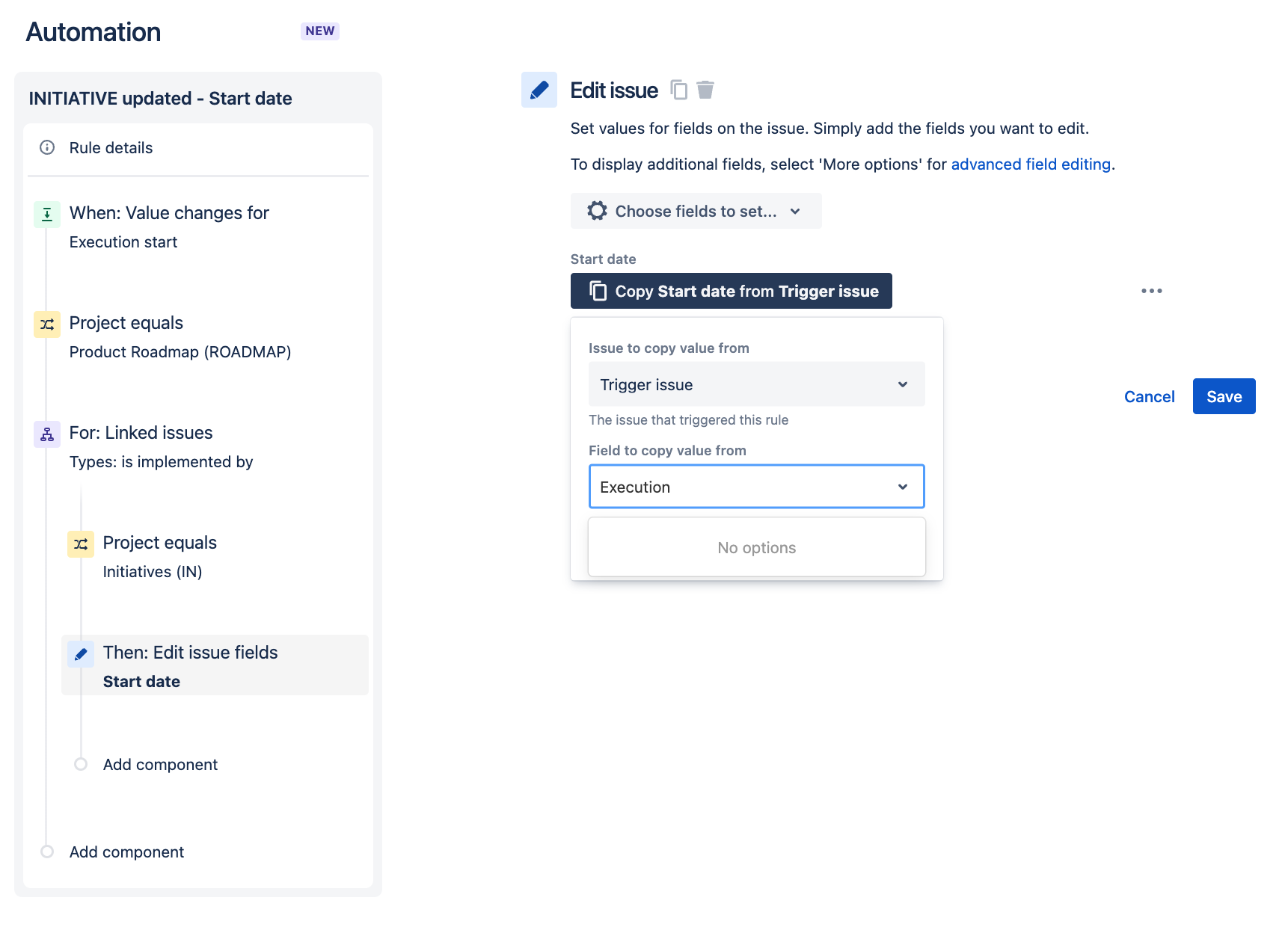Add component inside the Linked issues branch

(x=160, y=764)
